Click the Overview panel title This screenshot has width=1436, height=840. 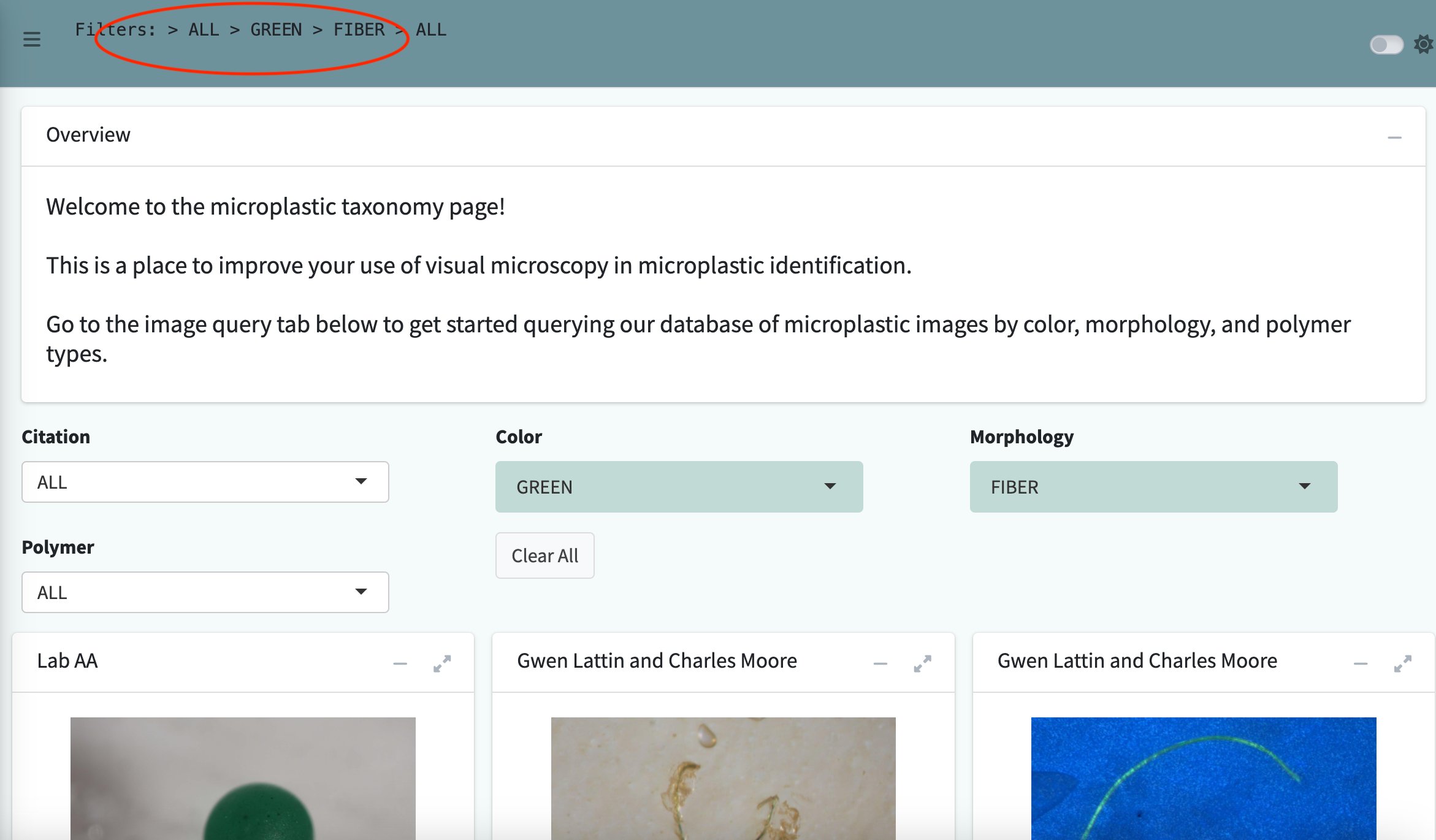[88, 135]
